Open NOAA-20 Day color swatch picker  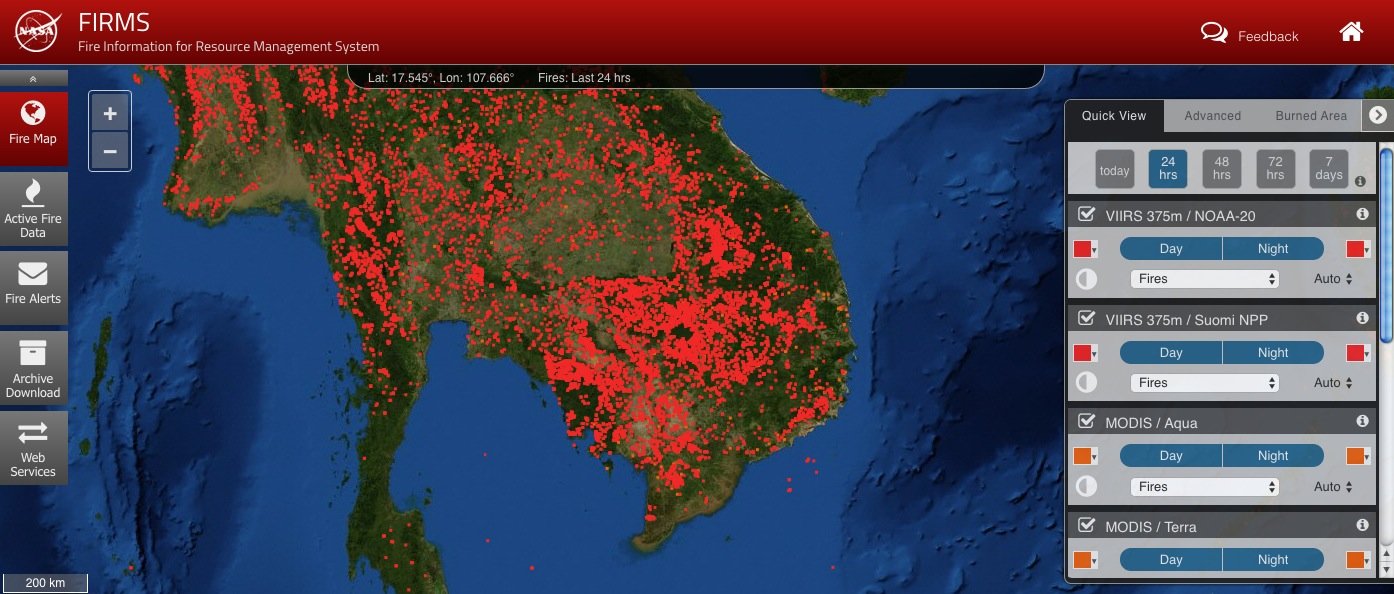click(x=1085, y=249)
